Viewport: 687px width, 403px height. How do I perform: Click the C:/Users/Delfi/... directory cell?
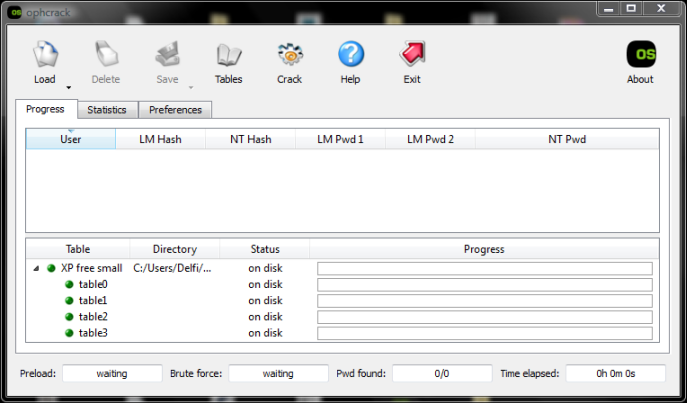coord(172,268)
